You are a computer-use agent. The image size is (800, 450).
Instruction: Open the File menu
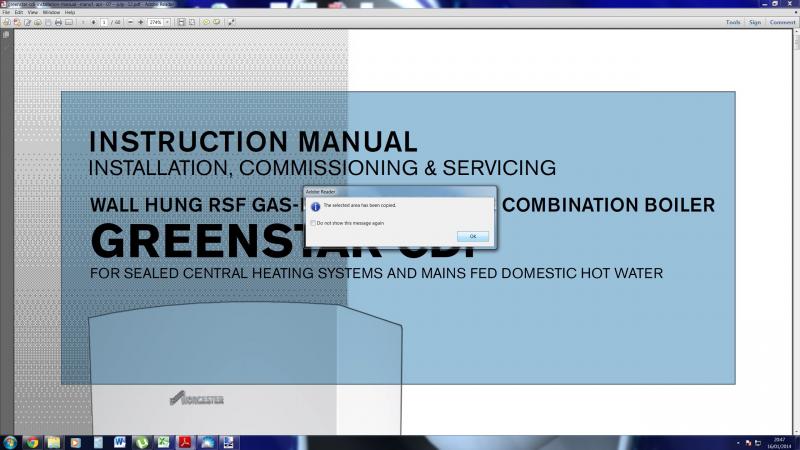[x=6, y=12]
